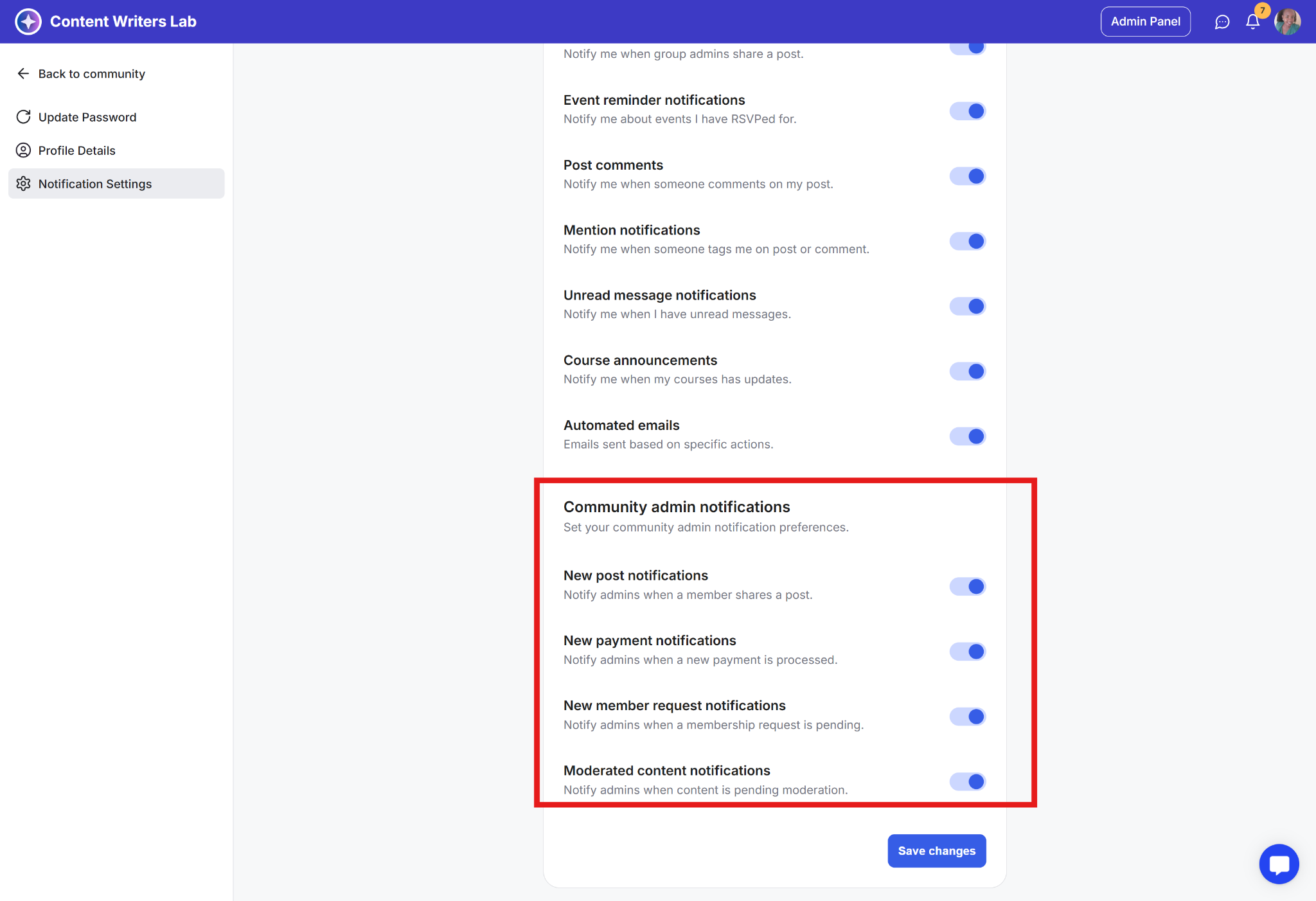Open Update Password menu item

87,117
